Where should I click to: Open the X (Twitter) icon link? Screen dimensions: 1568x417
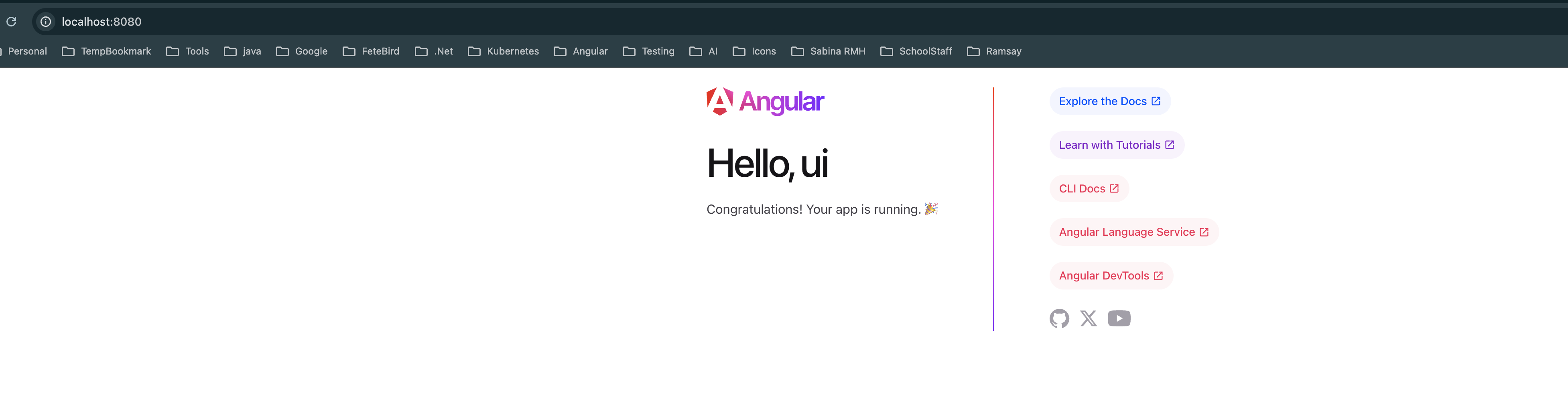[x=1089, y=318]
